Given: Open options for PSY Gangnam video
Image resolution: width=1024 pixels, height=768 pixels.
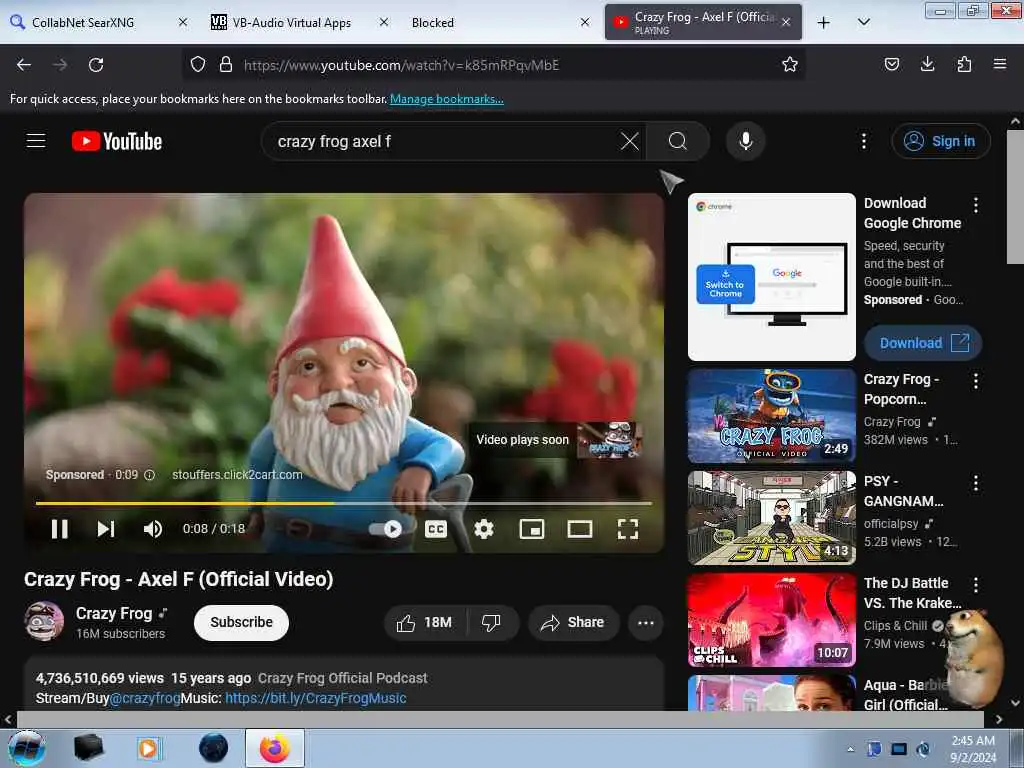Looking at the screenshot, I should [x=976, y=483].
